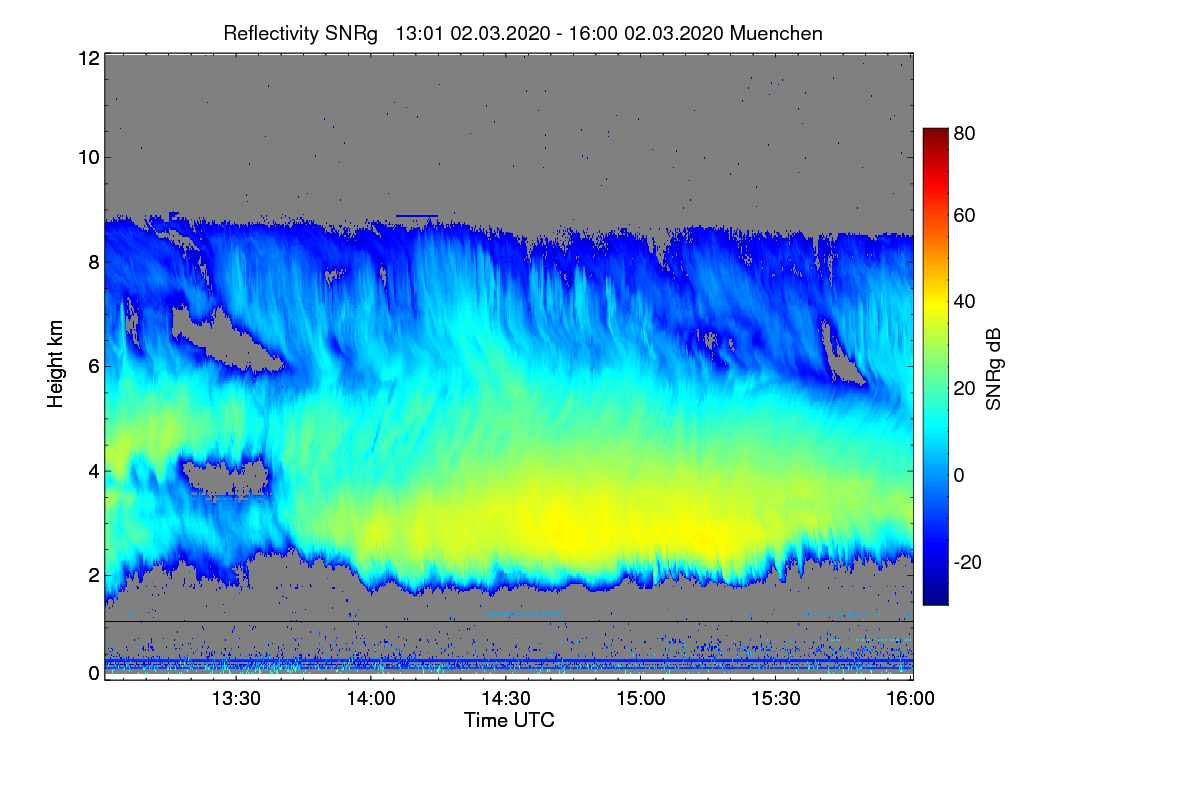Click the 'SNRg dB' colorbar label
This screenshot has width=1200, height=800.
(992, 368)
